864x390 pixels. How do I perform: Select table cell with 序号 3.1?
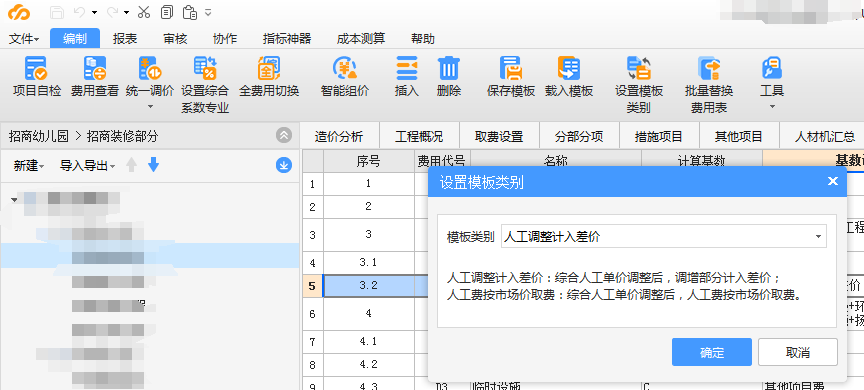[x=369, y=262]
